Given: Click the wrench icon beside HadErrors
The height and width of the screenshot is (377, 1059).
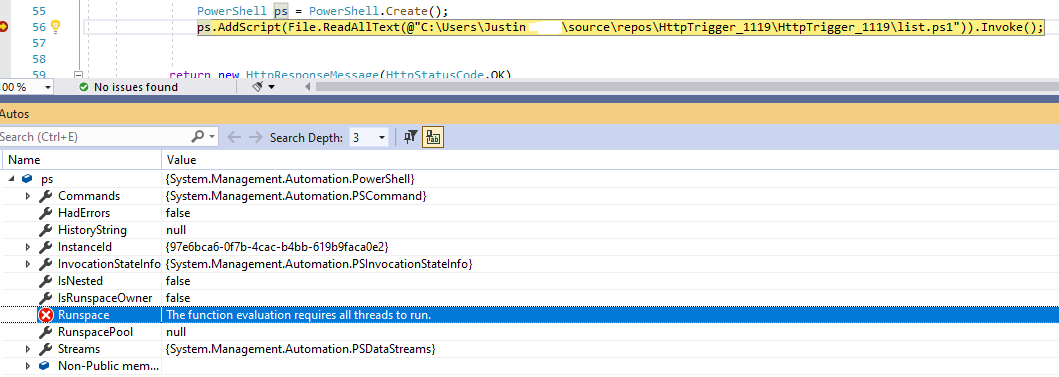Looking at the screenshot, I should 46,213.
